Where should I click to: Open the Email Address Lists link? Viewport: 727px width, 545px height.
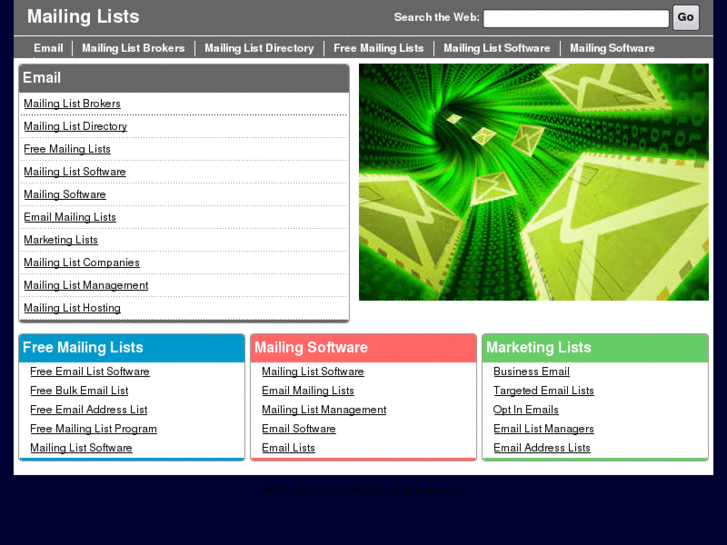click(x=542, y=448)
